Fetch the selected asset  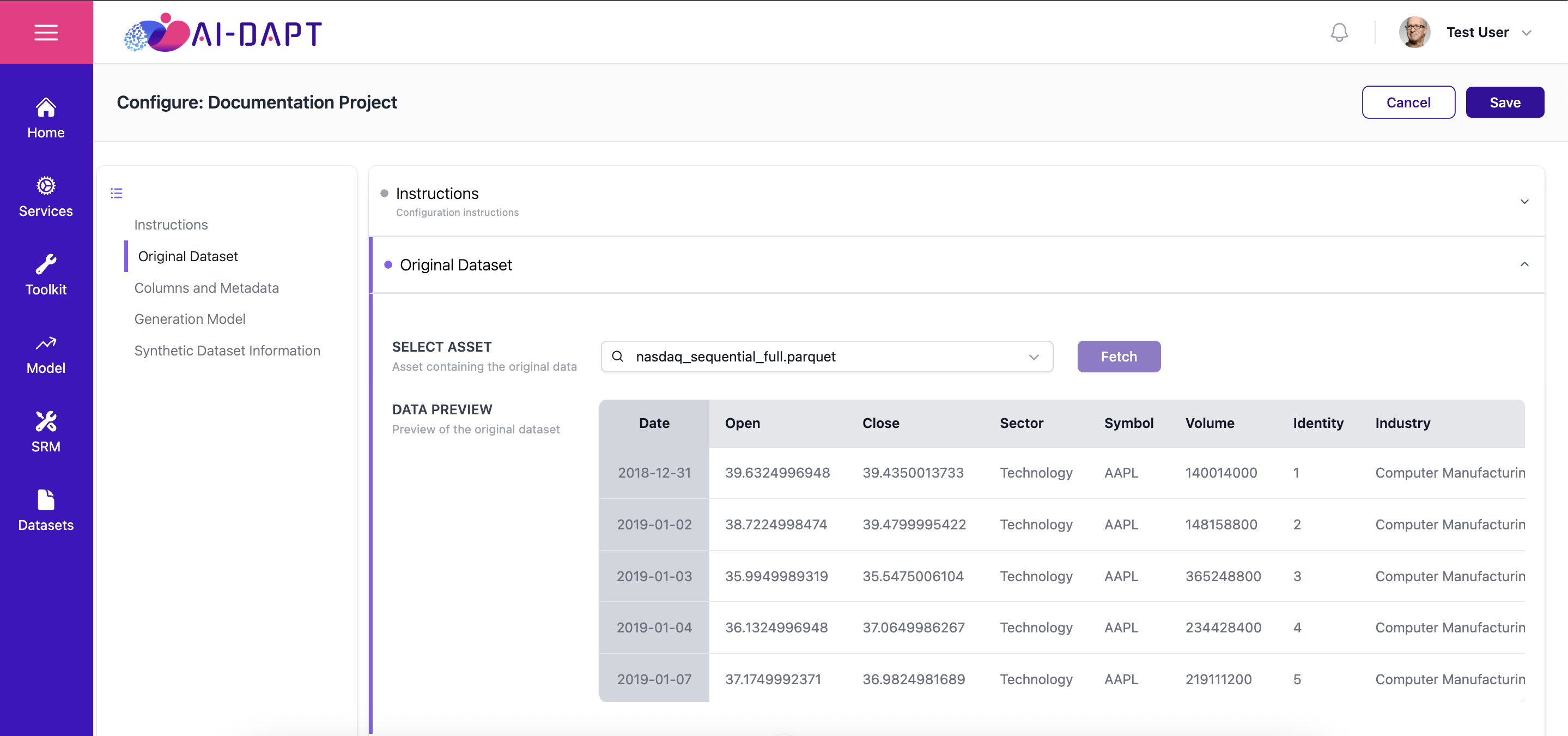[x=1118, y=357]
